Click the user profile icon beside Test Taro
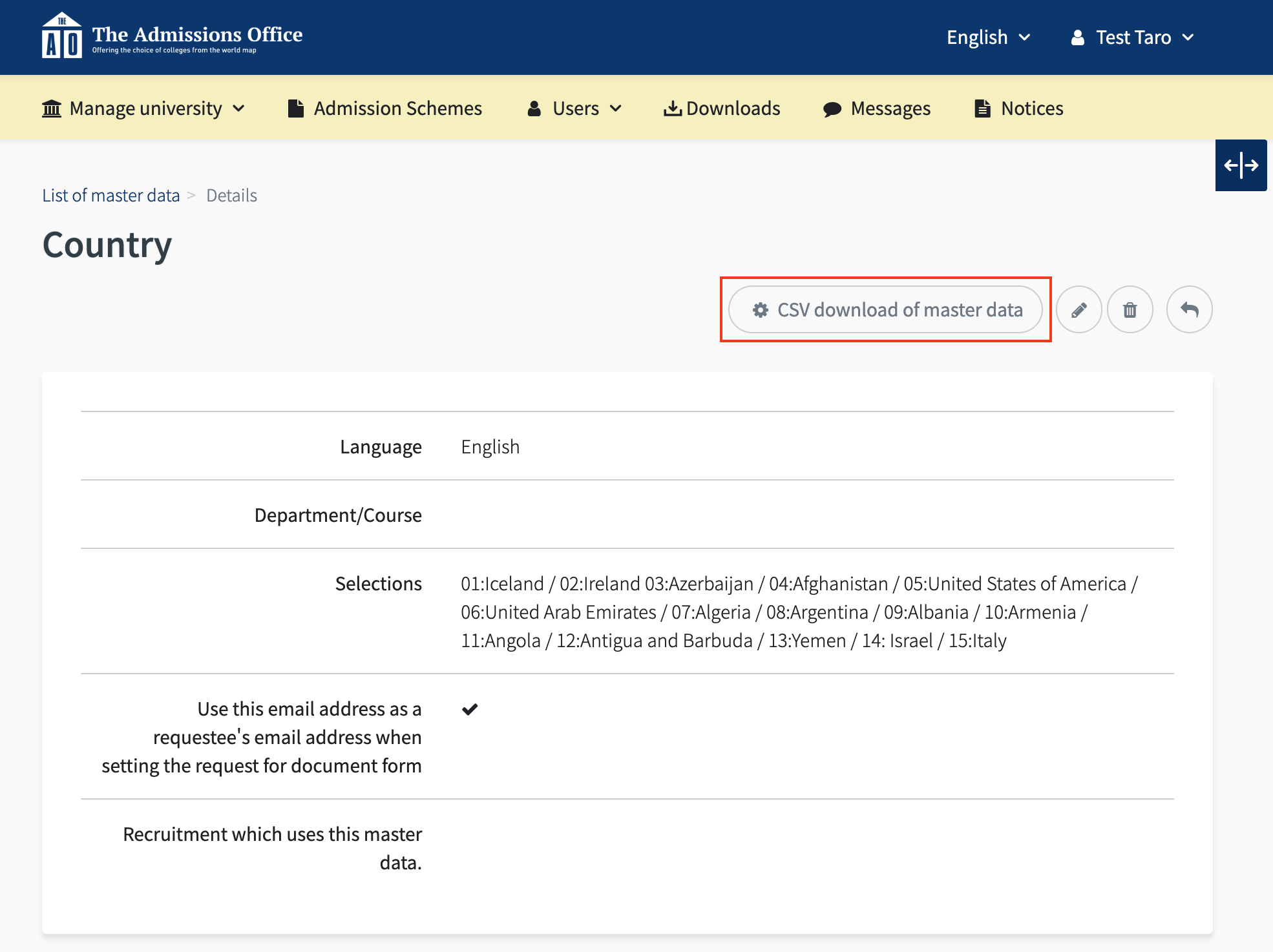The image size is (1273, 952). pyautogui.click(x=1077, y=37)
